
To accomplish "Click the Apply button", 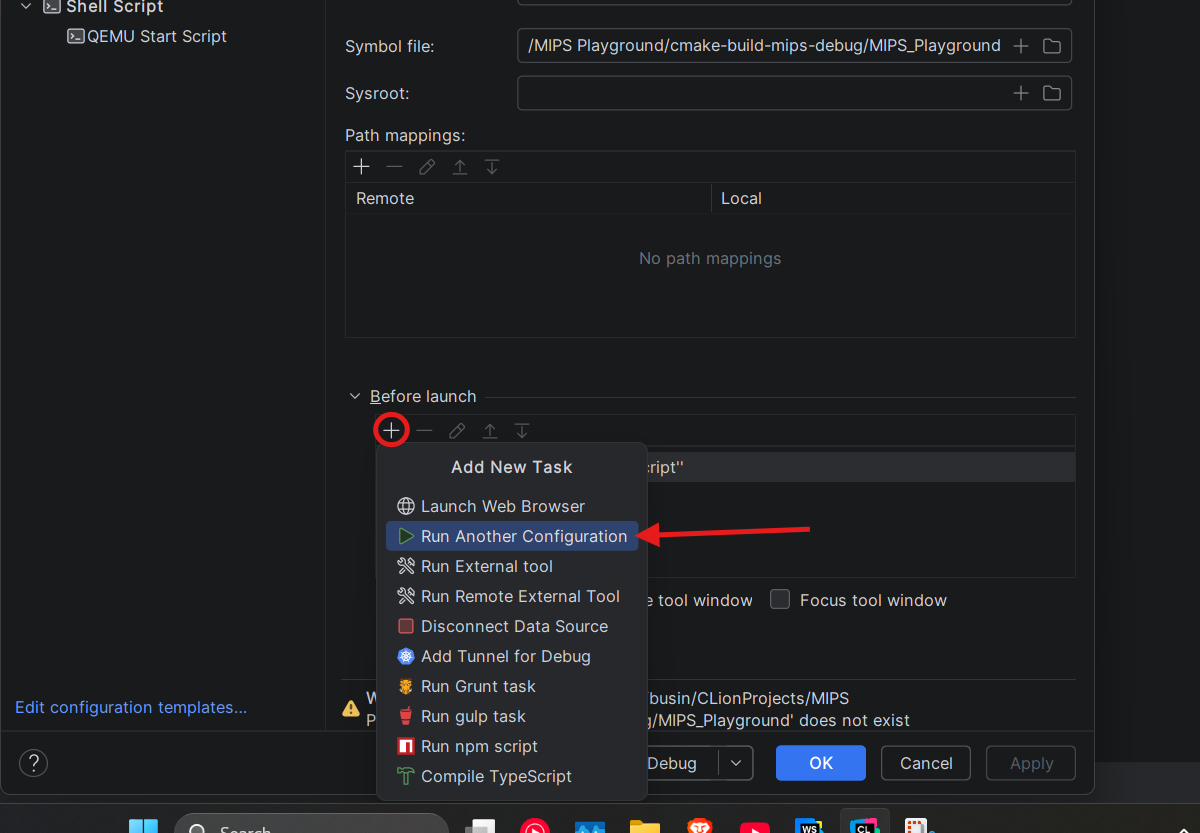I will (x=1031, y=763).
